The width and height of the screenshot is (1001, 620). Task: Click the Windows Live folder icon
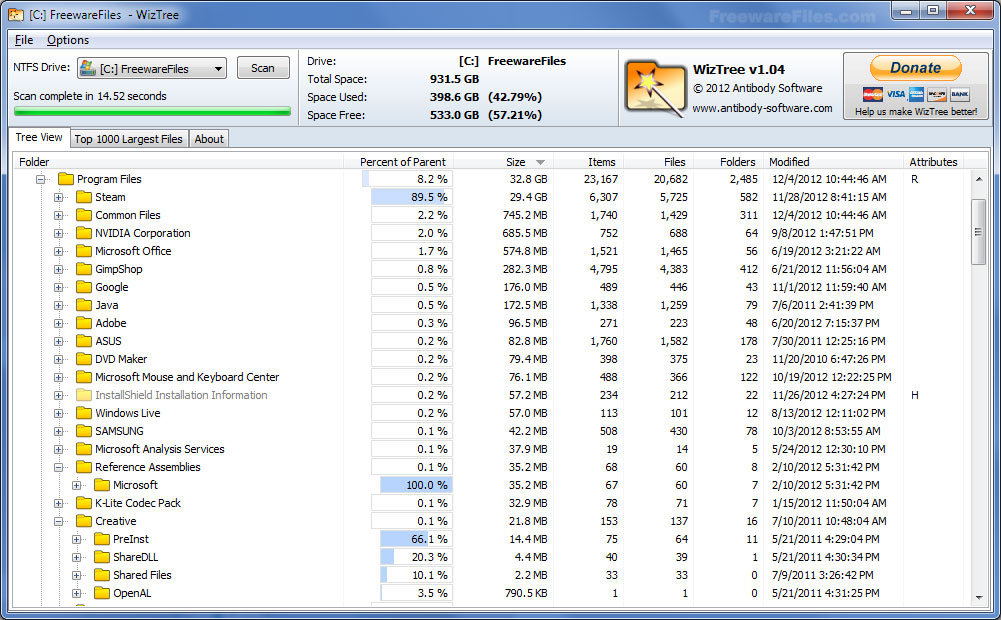coord(84,413)
